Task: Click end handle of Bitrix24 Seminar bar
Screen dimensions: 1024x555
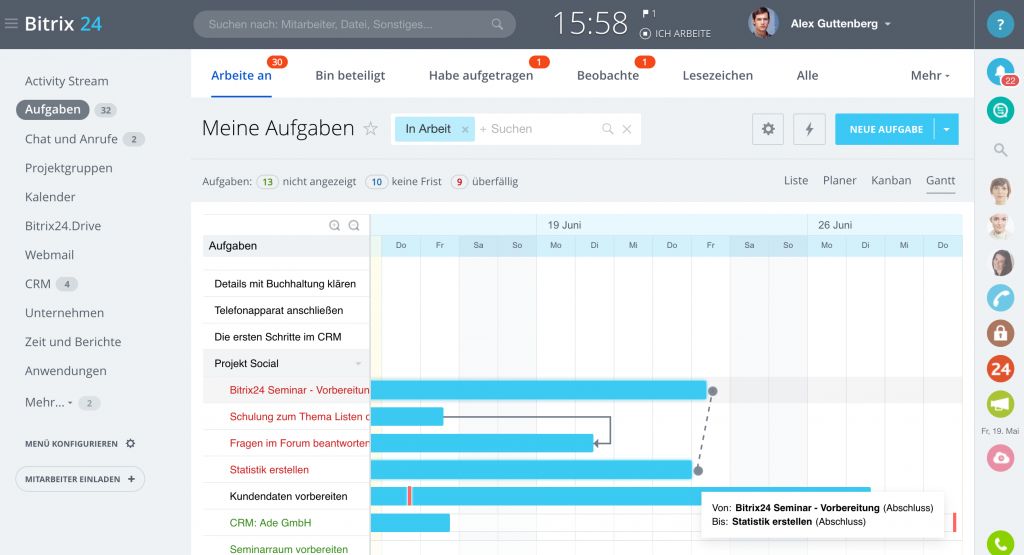Action: coord(712,391)
